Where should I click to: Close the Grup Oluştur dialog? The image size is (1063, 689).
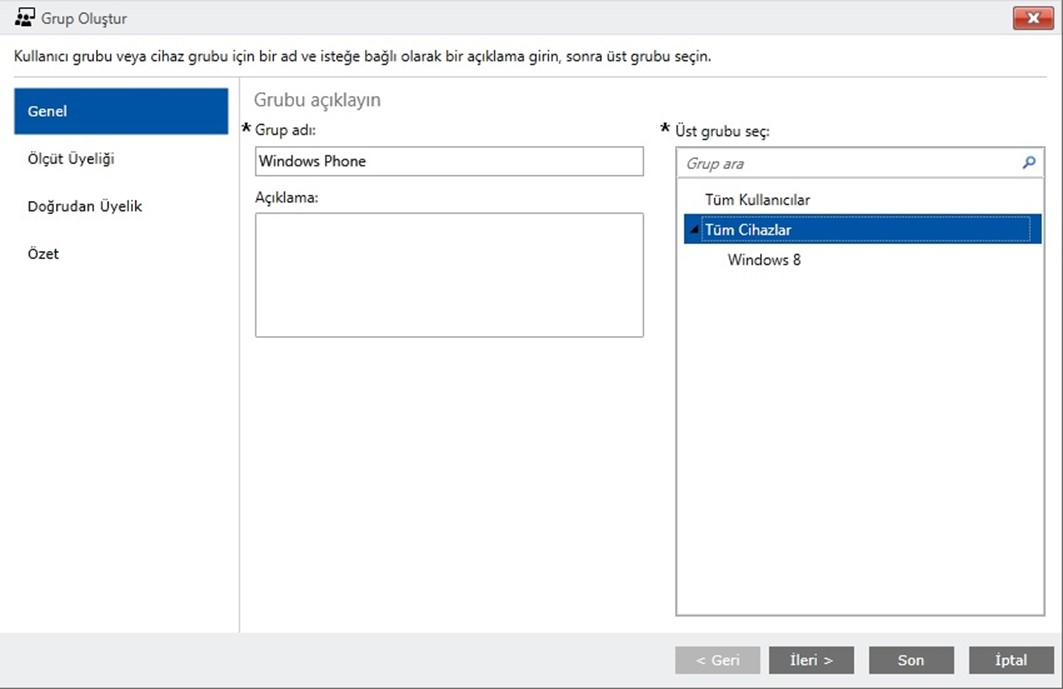click(1033, 18)
